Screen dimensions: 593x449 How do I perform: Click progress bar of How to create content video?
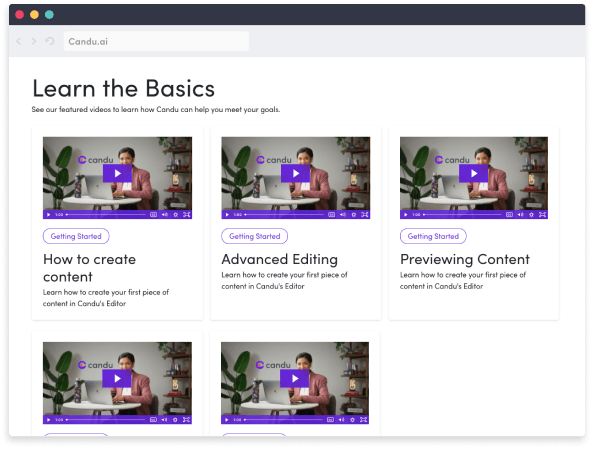[106, 214]
